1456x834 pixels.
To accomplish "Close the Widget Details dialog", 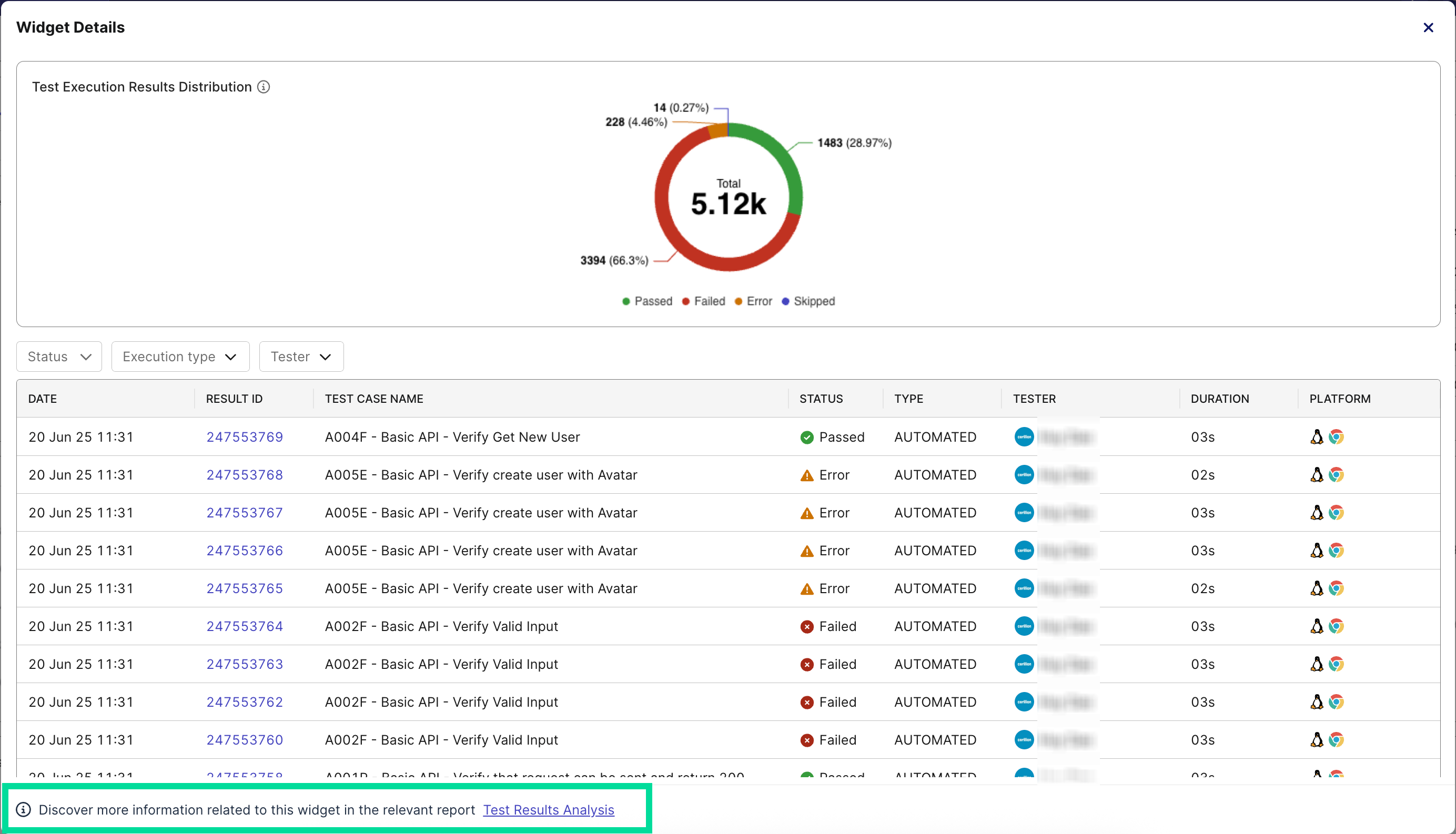I will click(x=1428, y=27).
